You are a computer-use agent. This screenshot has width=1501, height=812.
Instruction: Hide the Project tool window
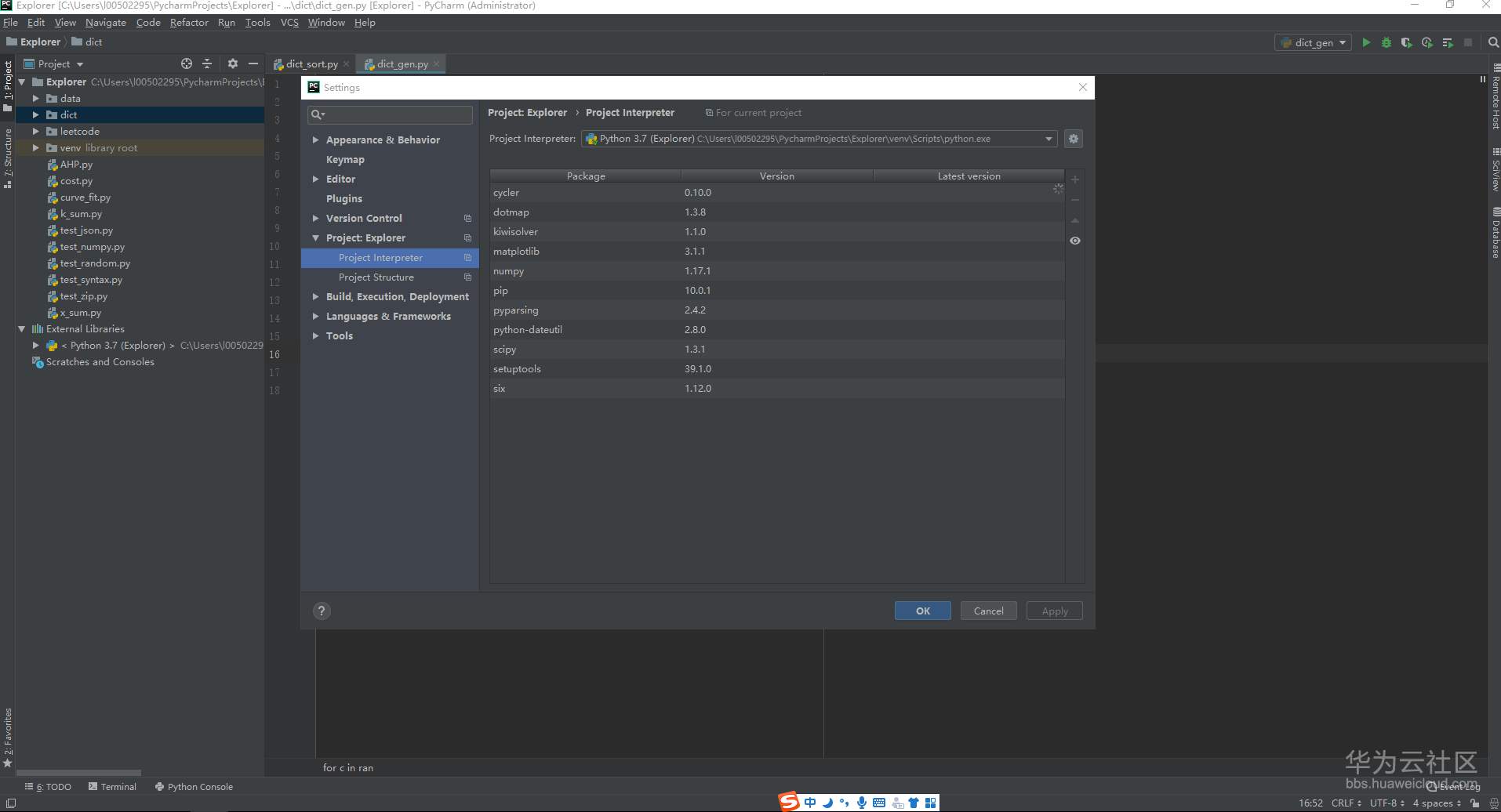[253, 63]
